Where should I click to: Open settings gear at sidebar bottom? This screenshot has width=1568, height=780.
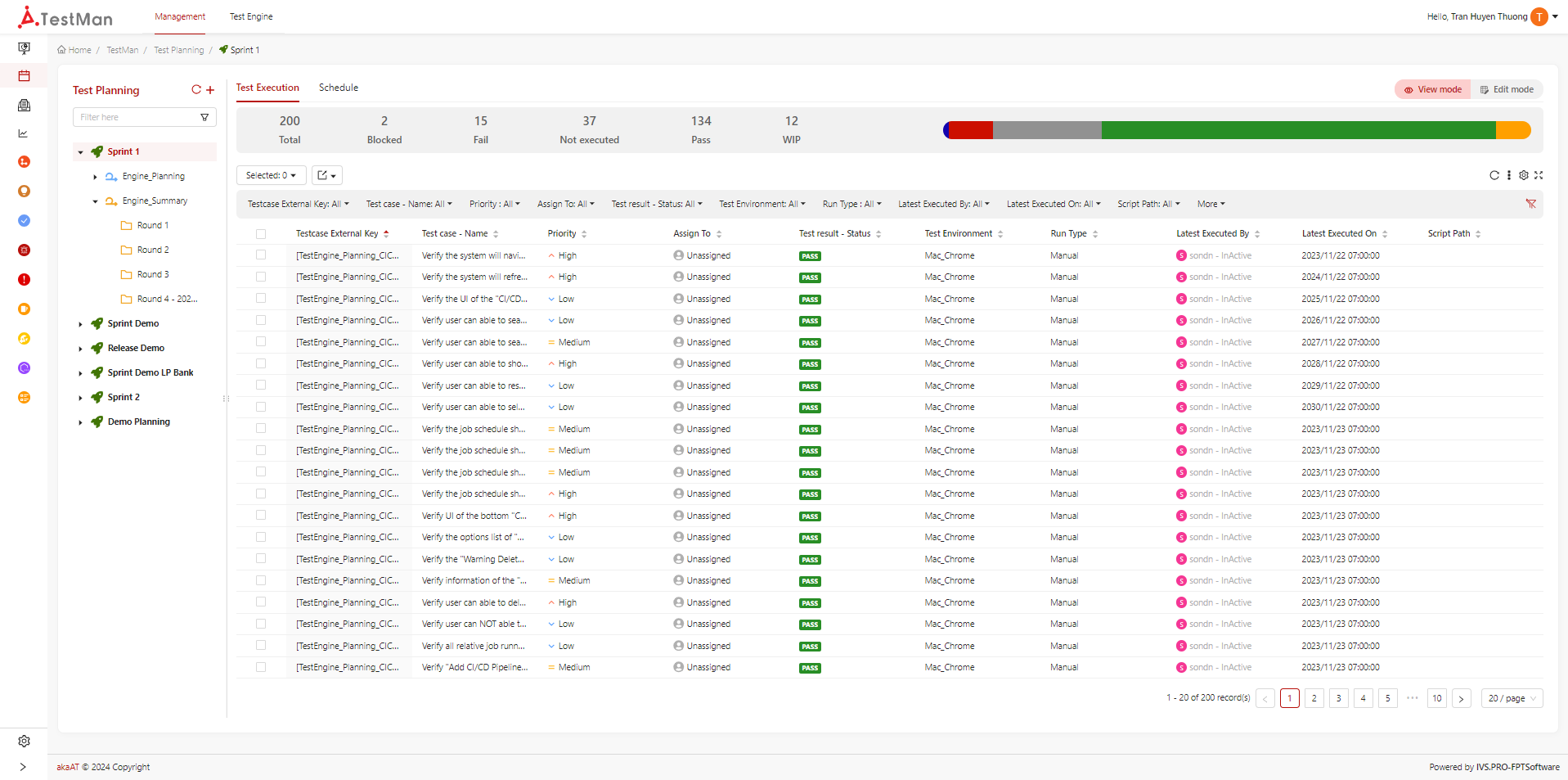(x=24, y=741)
